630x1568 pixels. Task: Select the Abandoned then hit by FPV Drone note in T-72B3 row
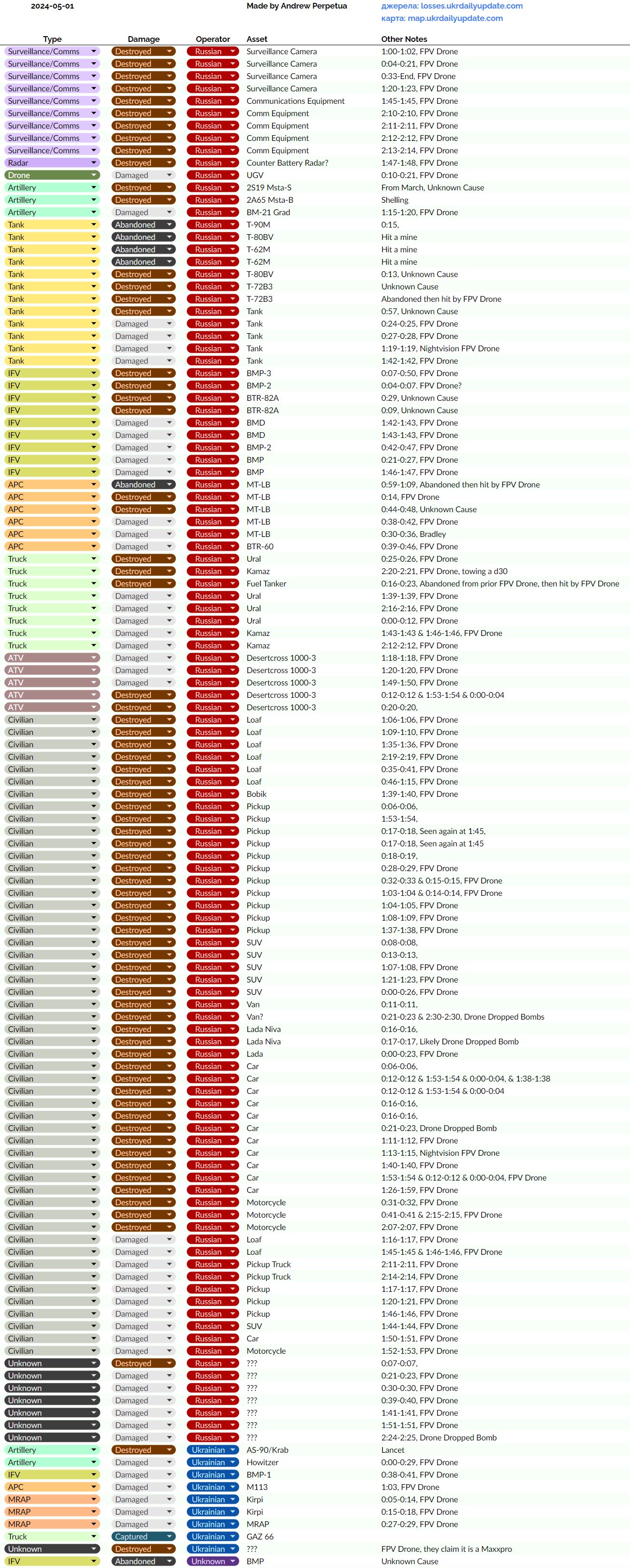441,299
